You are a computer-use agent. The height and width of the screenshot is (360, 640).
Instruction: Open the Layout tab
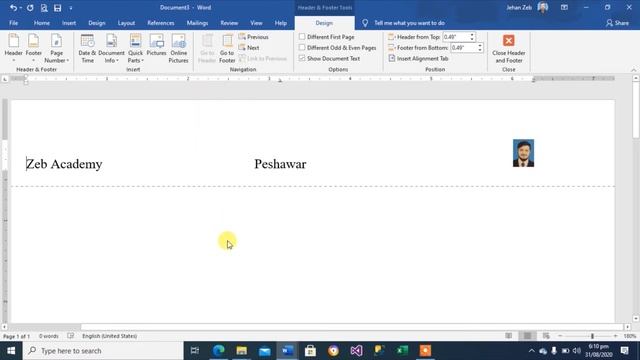[126, 23]
